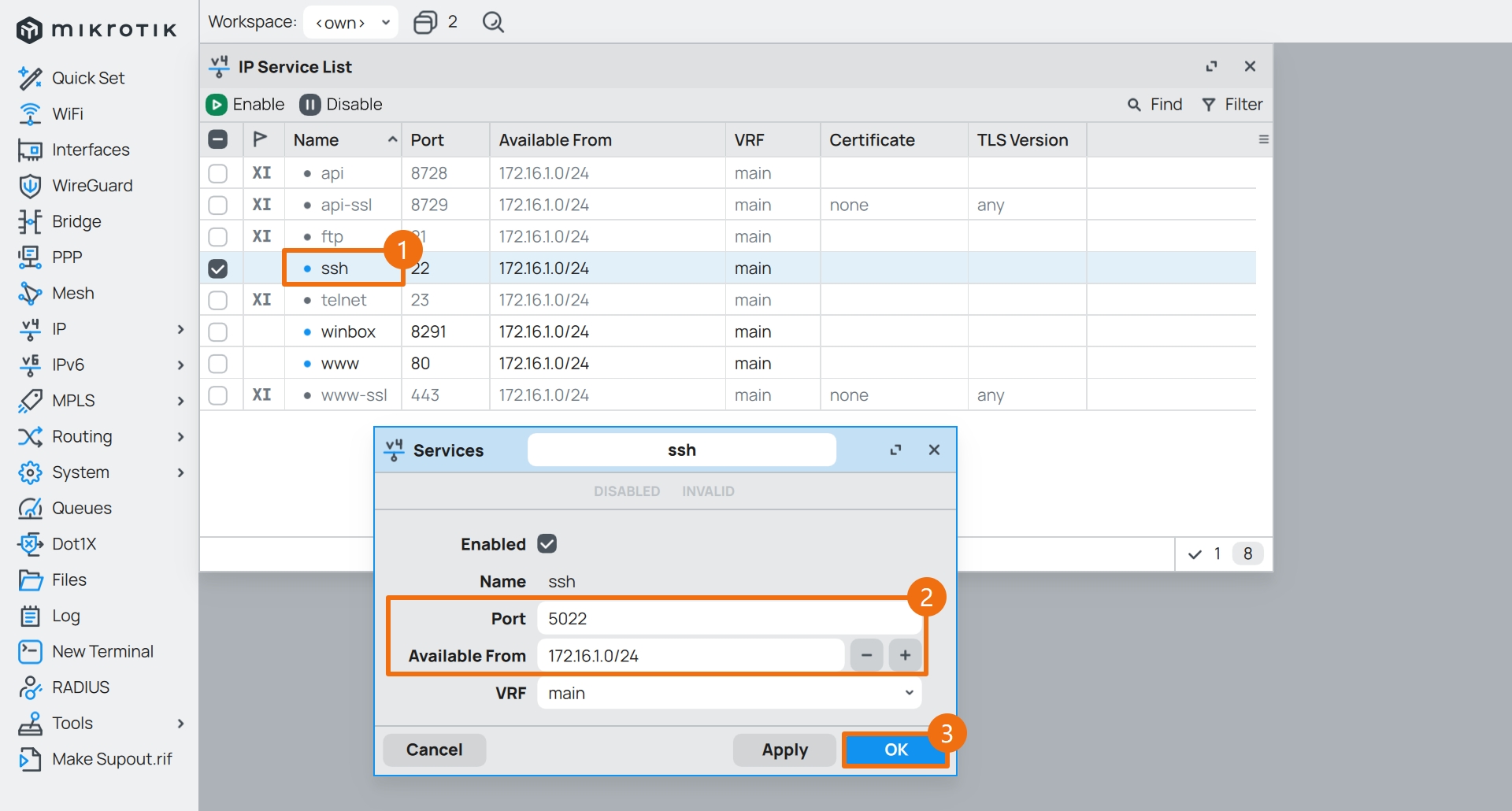Open the Queues menu icon
Image resolution: width=1512 pixels, height=811 pixels.
tap(30, 508)
